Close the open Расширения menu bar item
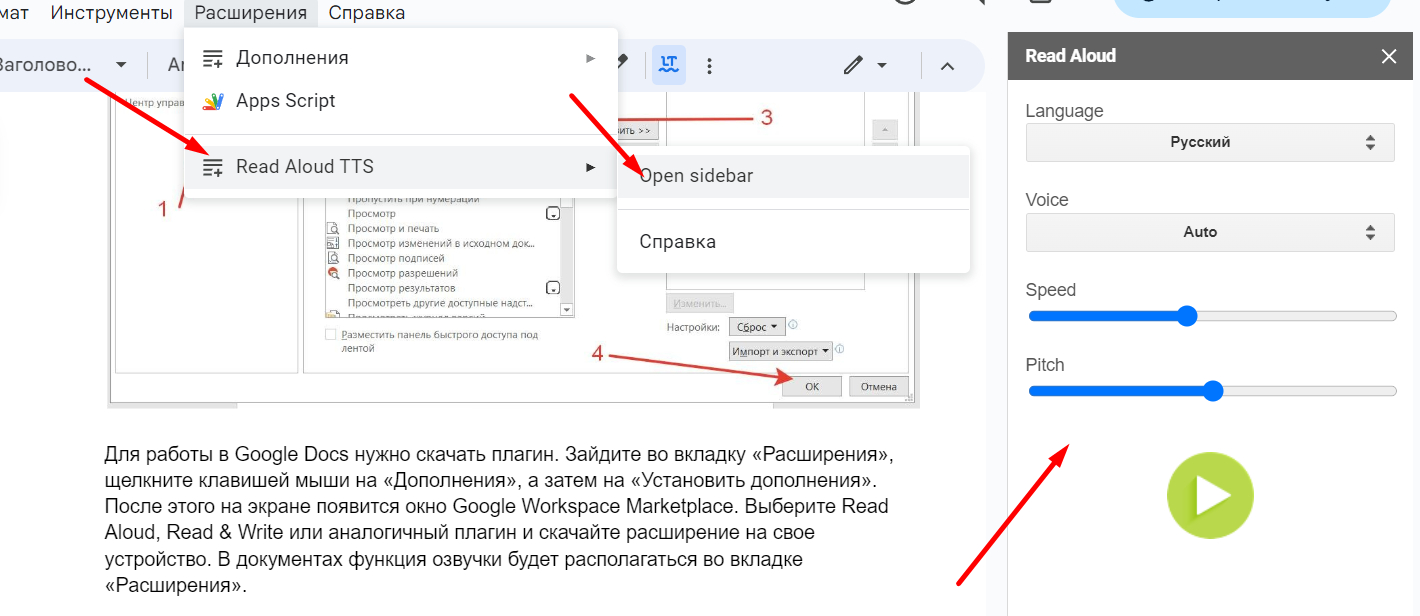The width and height of the screenshot is (1420, 616). click(x=251, y=13)
